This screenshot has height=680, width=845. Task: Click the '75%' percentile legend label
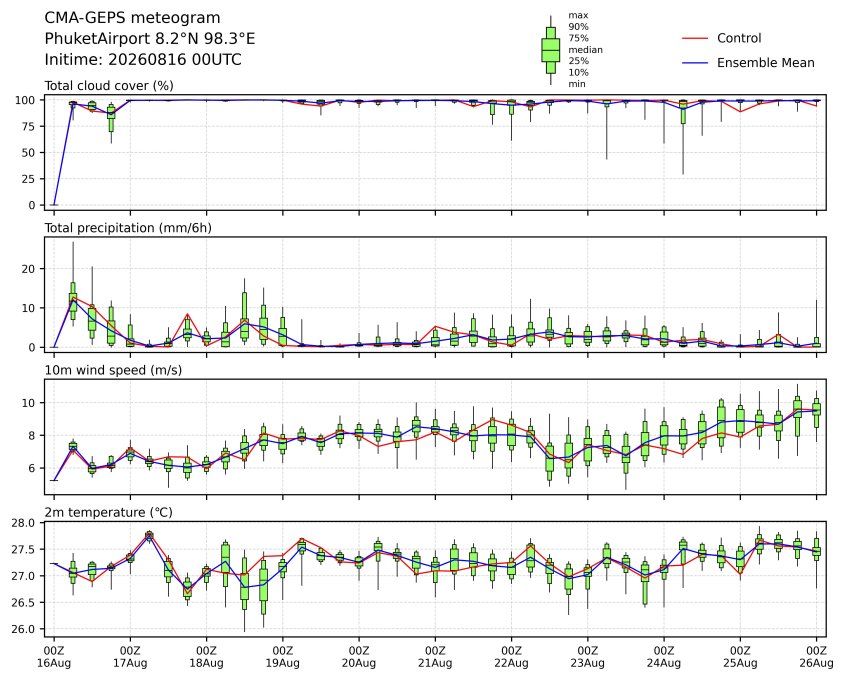(x=578, y=38)
